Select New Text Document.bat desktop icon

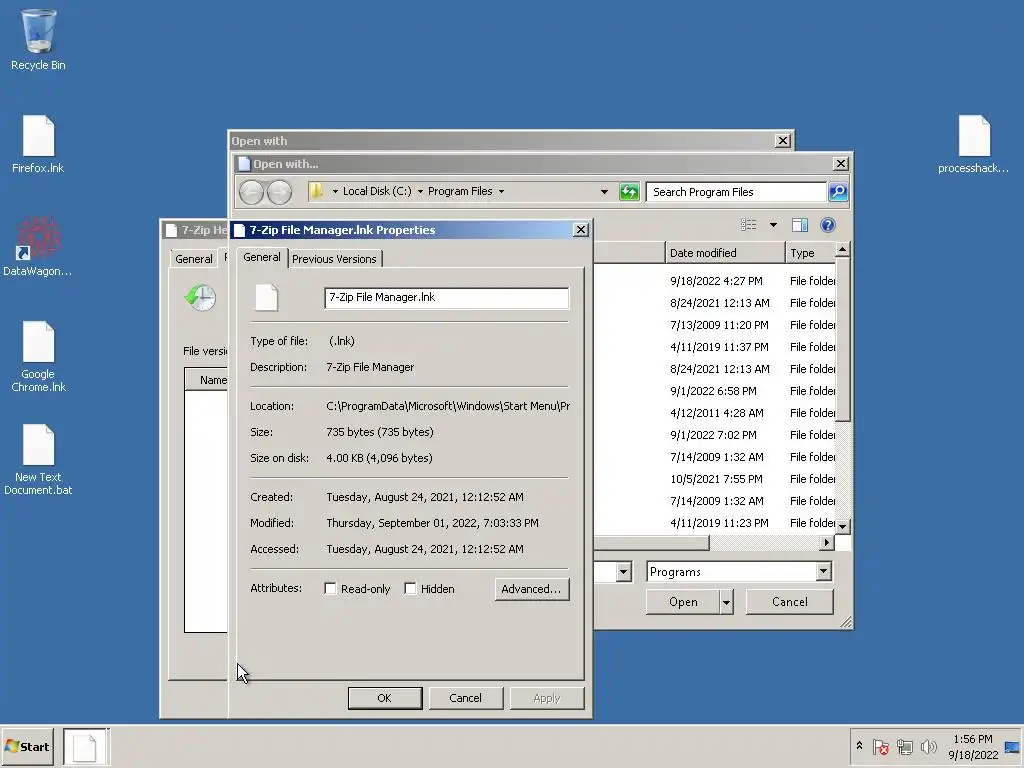(38, 460)
